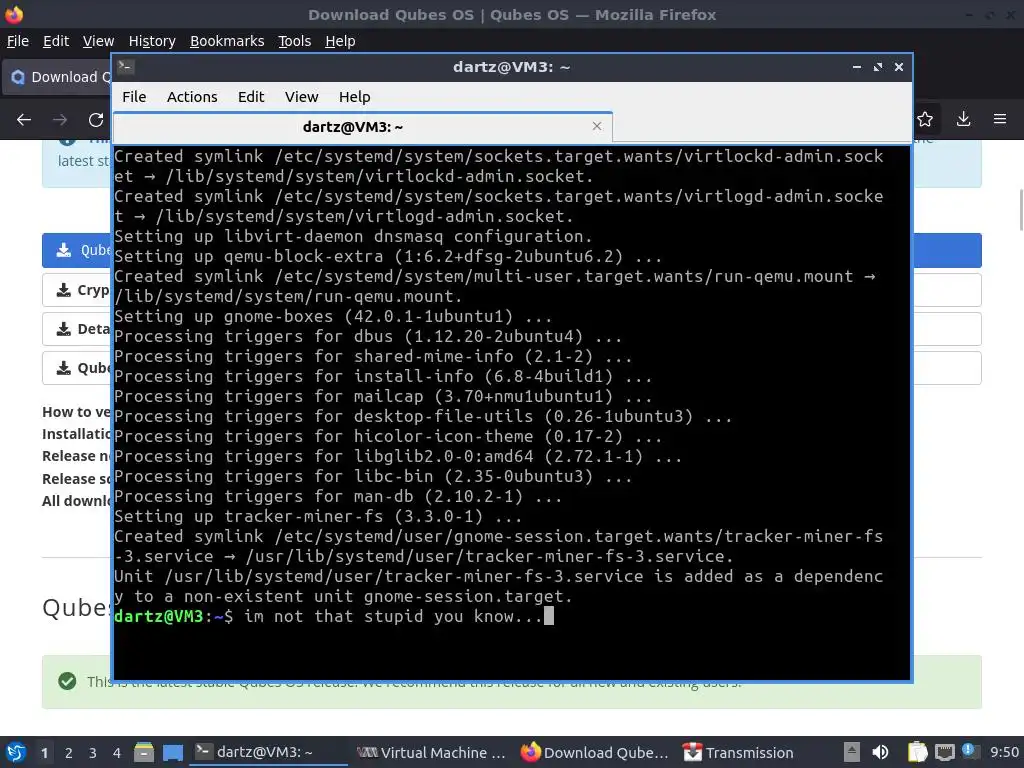The width and height of the screenshot is (1024, 768).
Task: Click the fourth Qubes download button
Action: 76,368
